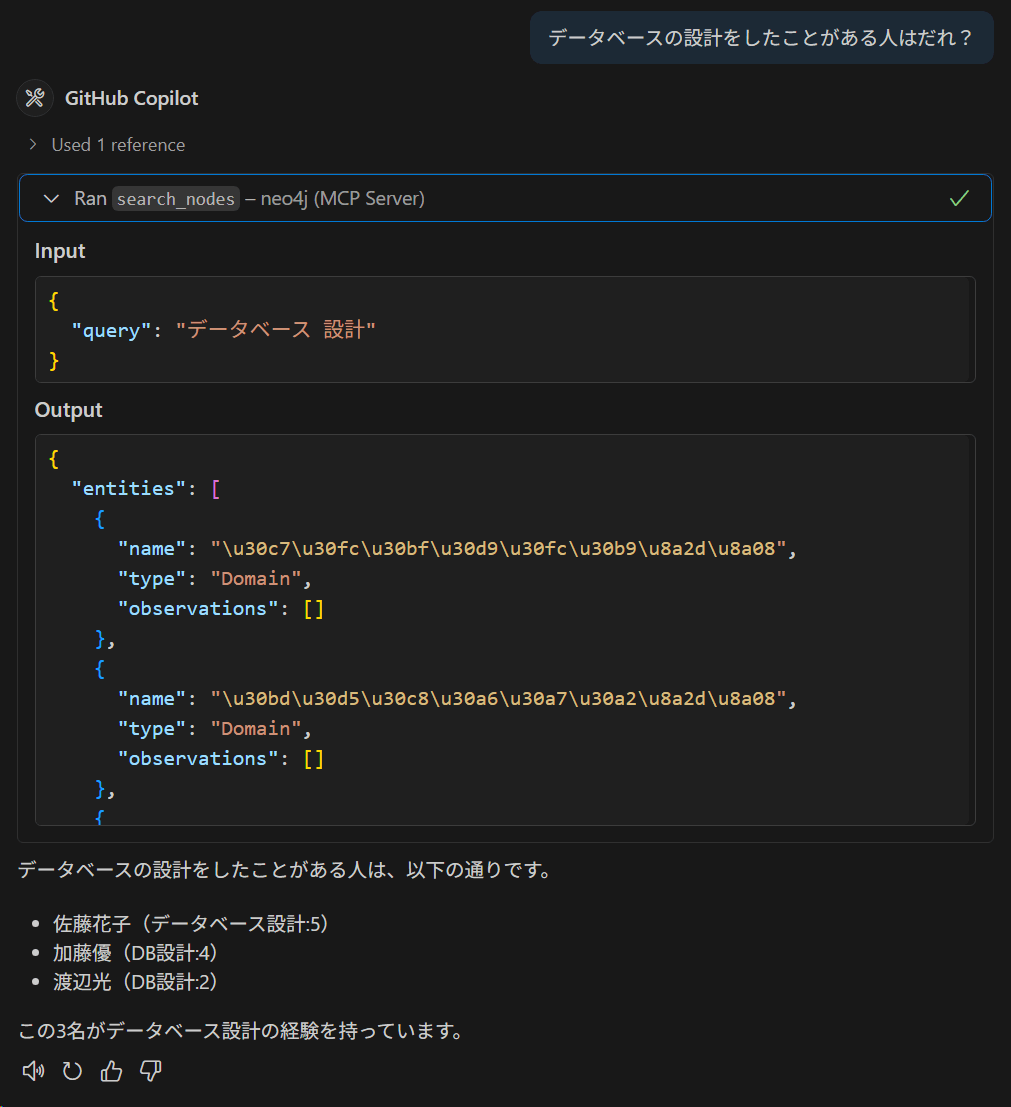Click the "entities" key in output

pyautogui.click(x=128, y=489)
